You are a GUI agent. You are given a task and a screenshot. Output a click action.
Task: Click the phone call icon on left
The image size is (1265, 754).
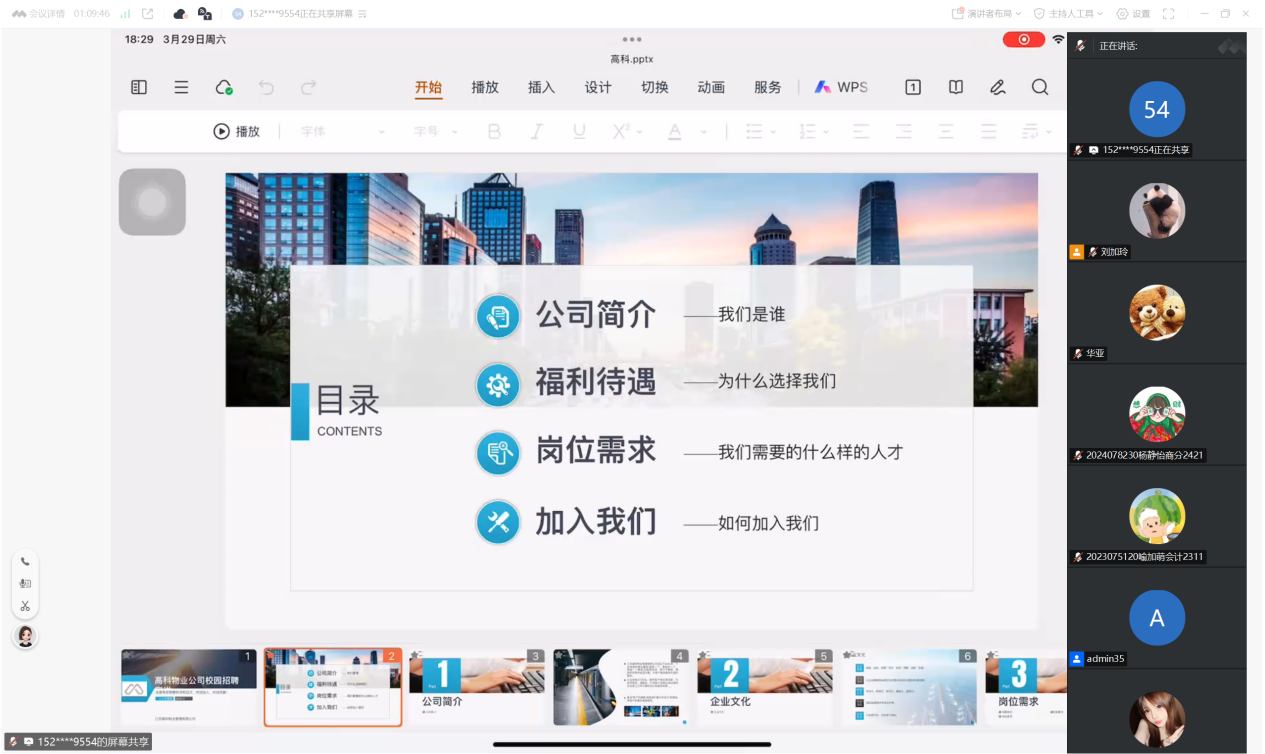click(x=25, y=562)
